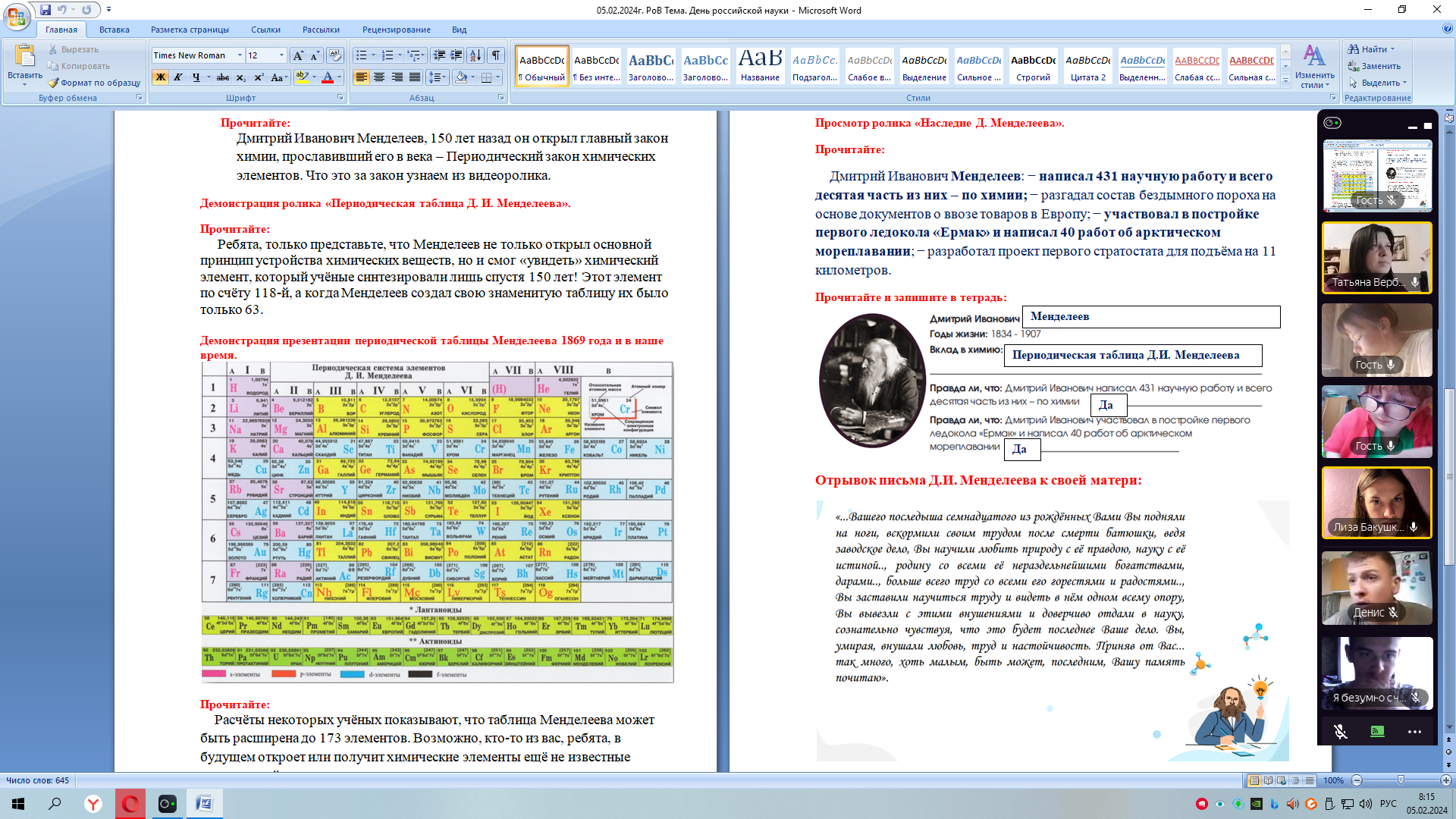The height and width of the screenshot is (819, 1456).
Task: Open the Вид ribbon tab
Action: (459, 30)
